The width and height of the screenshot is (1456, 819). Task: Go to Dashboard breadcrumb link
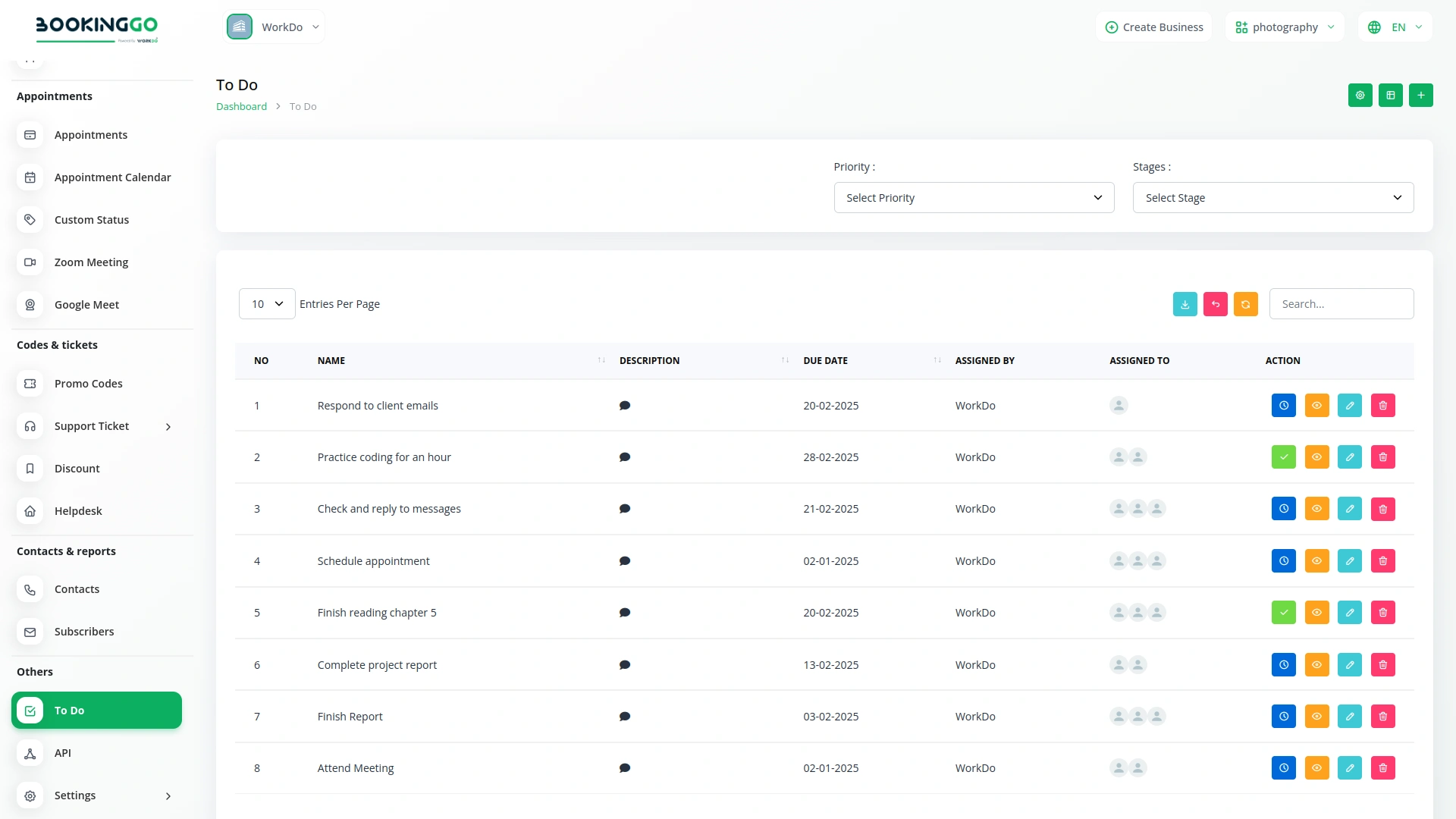point(241,107)
